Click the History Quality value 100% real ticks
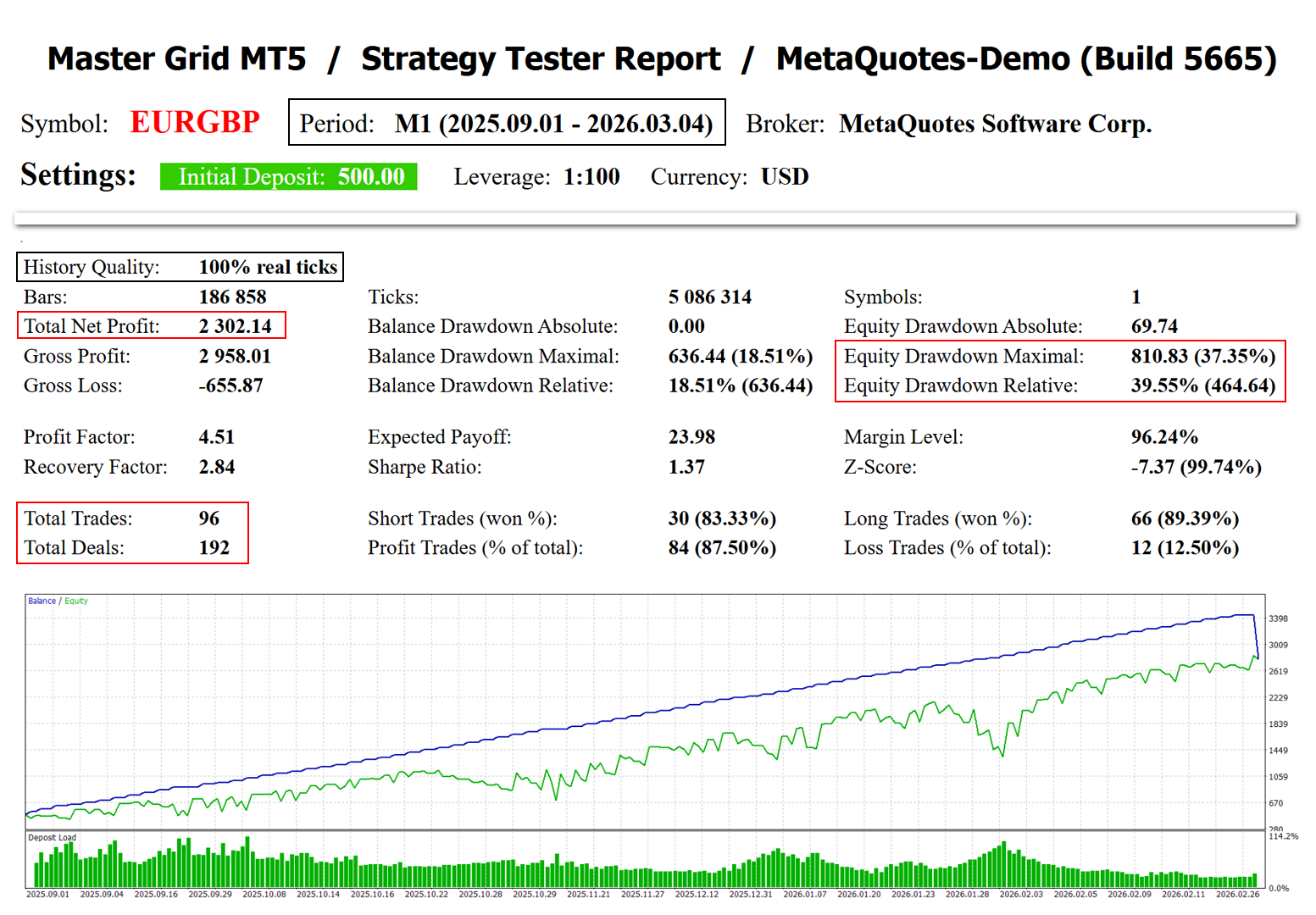This screenshot has width=1316, height=915. tap(268, 267)
